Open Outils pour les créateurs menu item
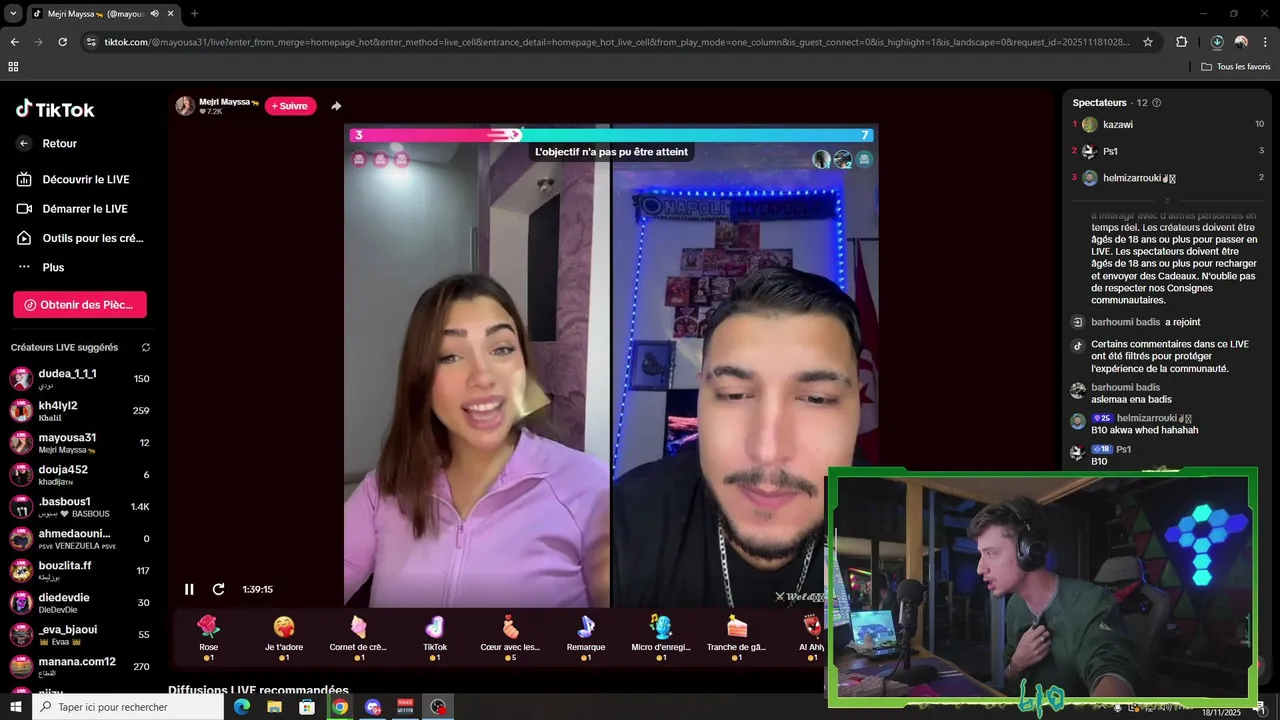 pos(80,238)
